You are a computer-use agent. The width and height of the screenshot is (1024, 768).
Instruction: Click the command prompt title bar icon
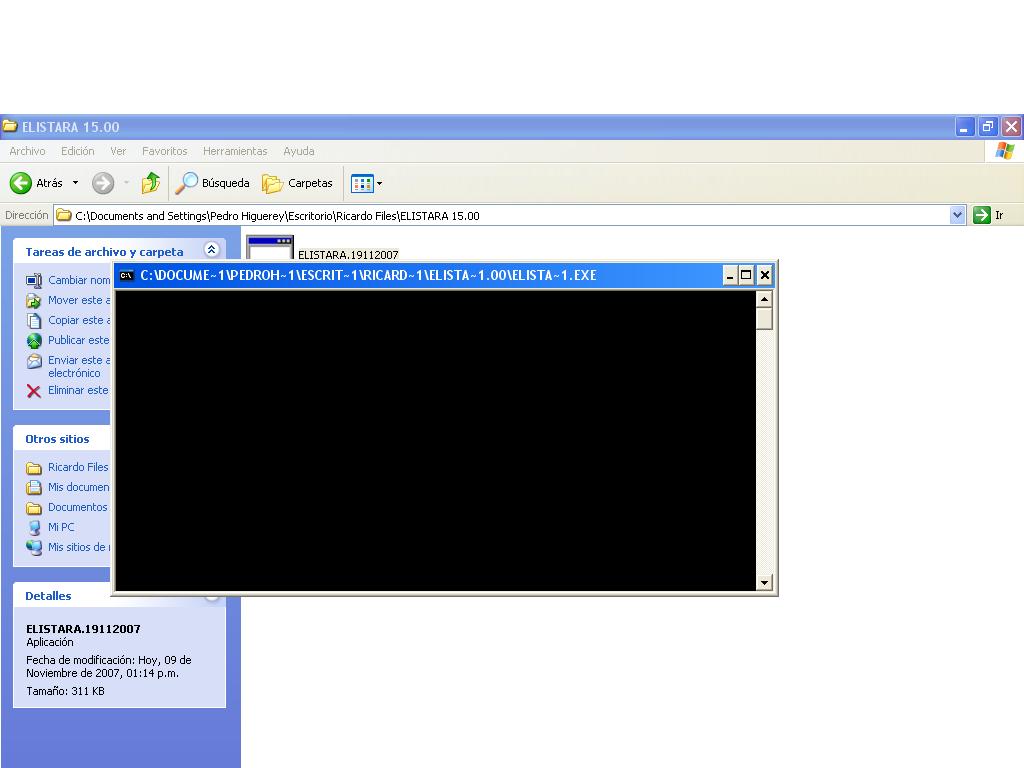(x=127, y=275)
